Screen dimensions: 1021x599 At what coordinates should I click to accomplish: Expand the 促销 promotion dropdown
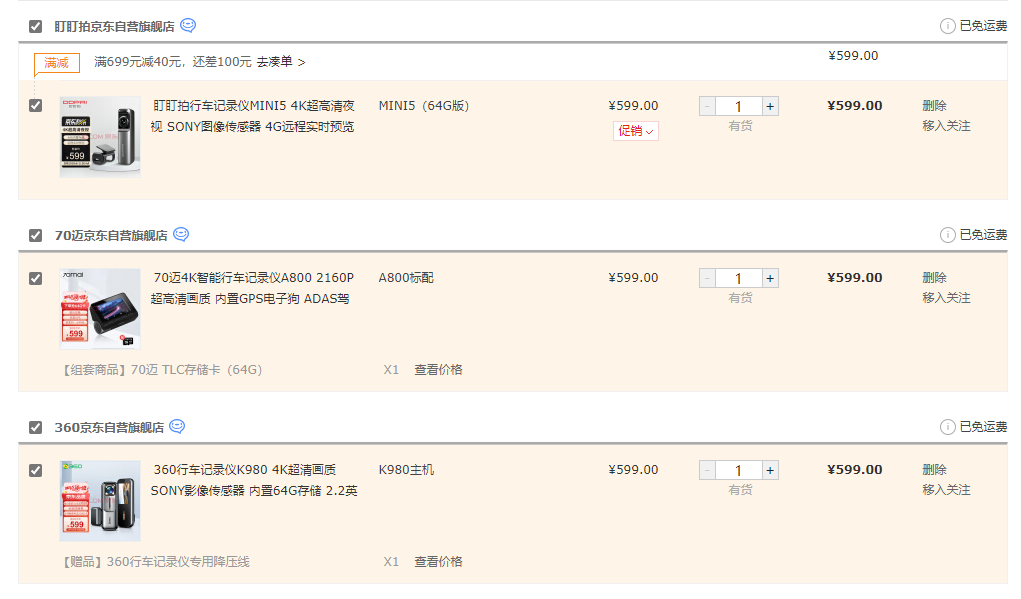(635, 130)
